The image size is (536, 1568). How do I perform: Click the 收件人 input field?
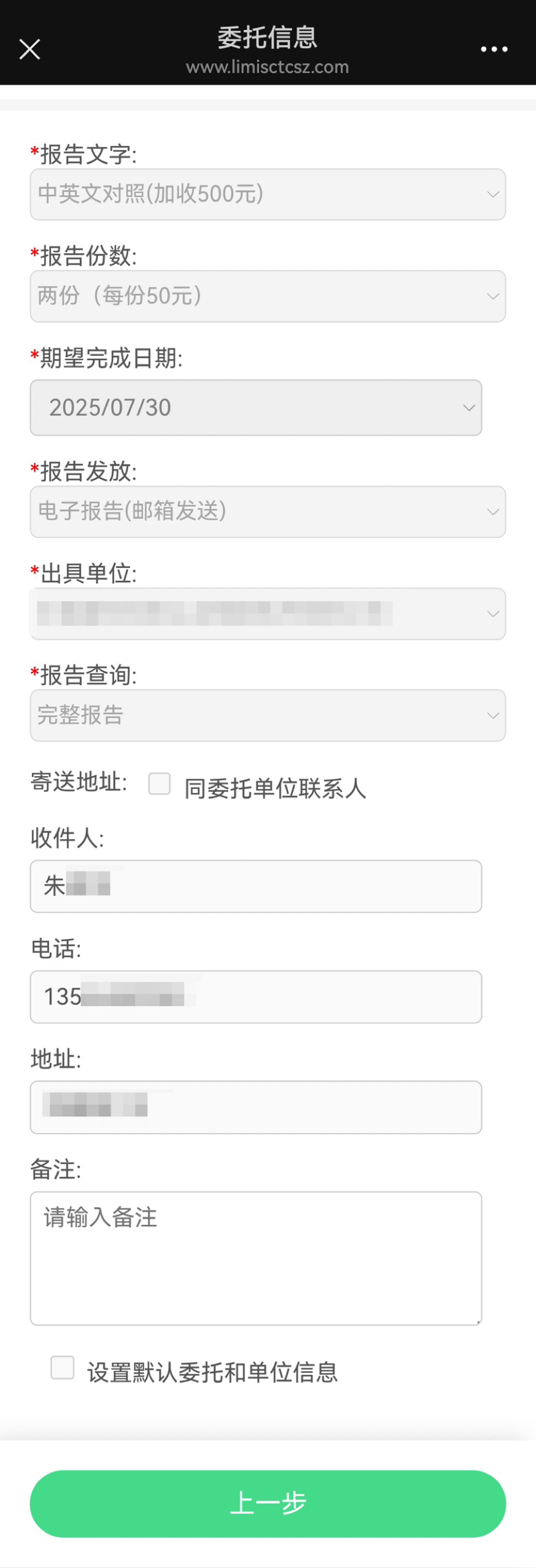pos(255,886)
